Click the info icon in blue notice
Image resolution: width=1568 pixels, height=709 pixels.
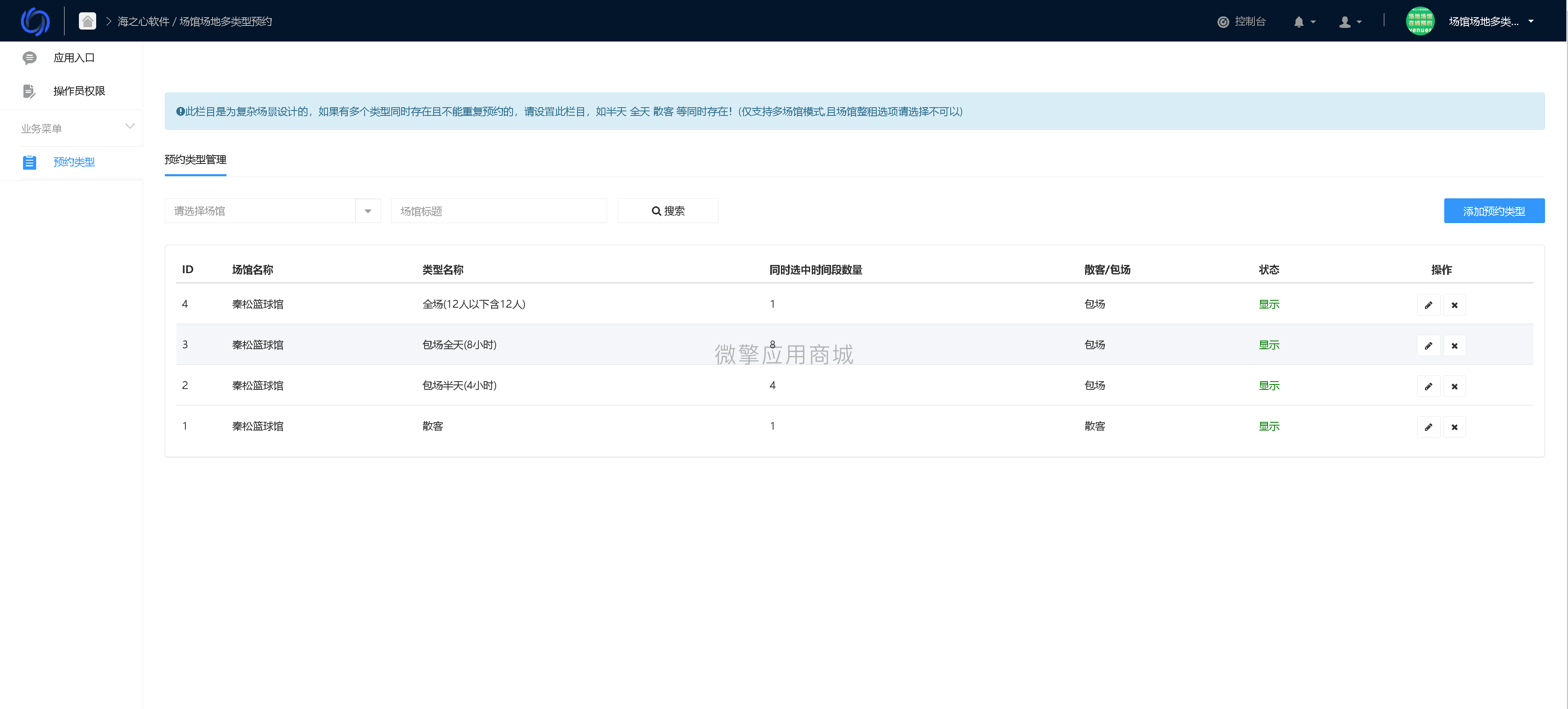[180, 111]
